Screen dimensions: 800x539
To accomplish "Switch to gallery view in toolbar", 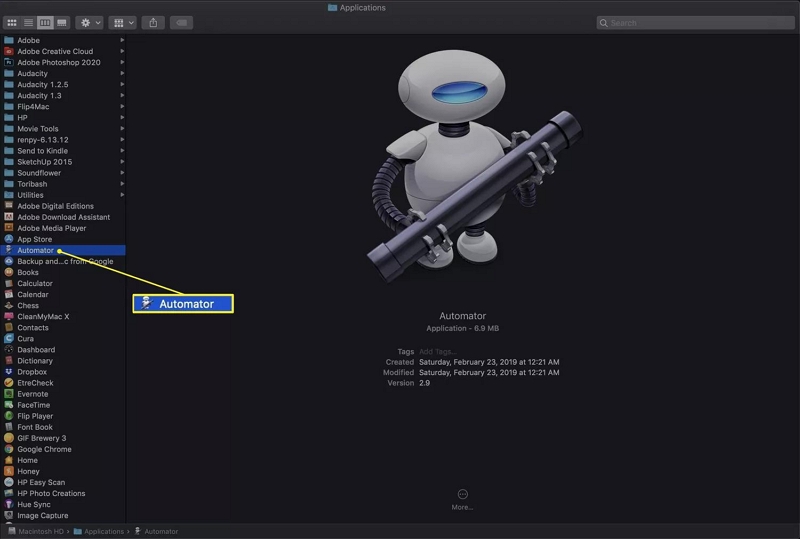I will point(62,22).
